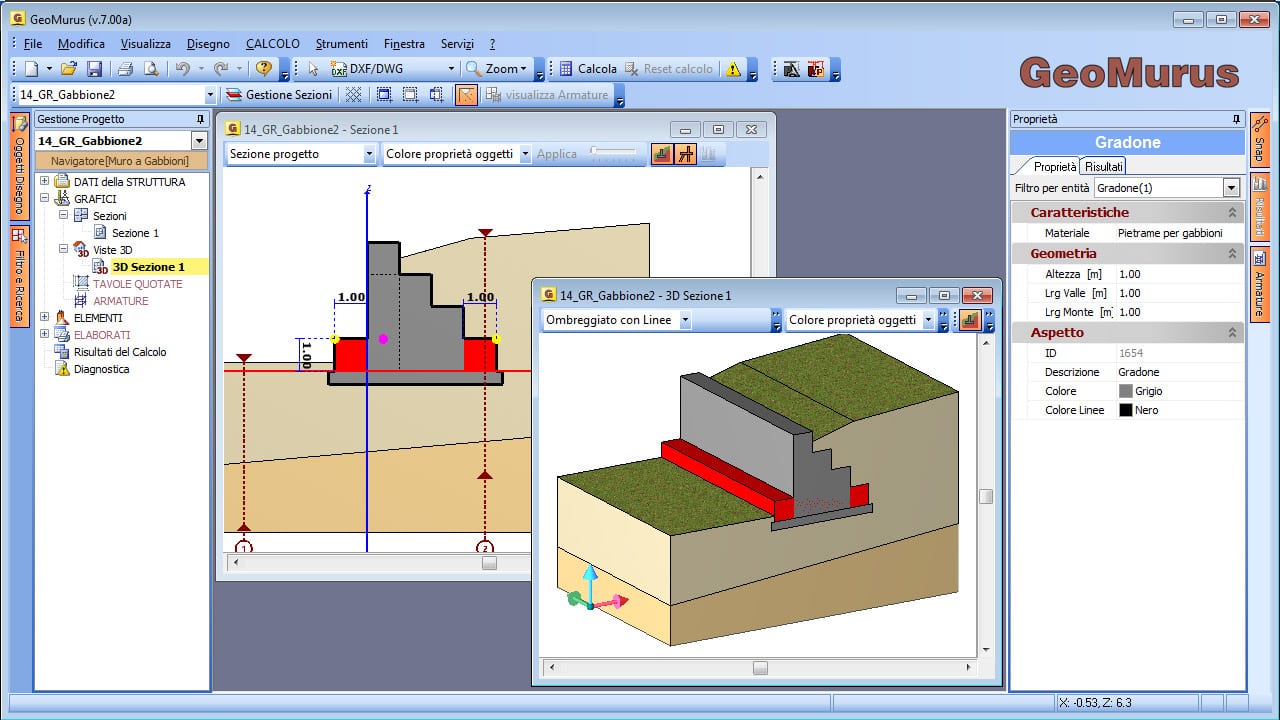1280x720 pixels.
Task: Open Gestione Sezioni
Action: click(279, 95)
